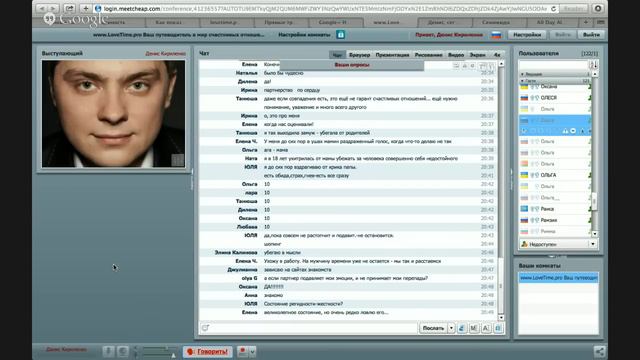Open the Презентация tab

click(392, 55)
